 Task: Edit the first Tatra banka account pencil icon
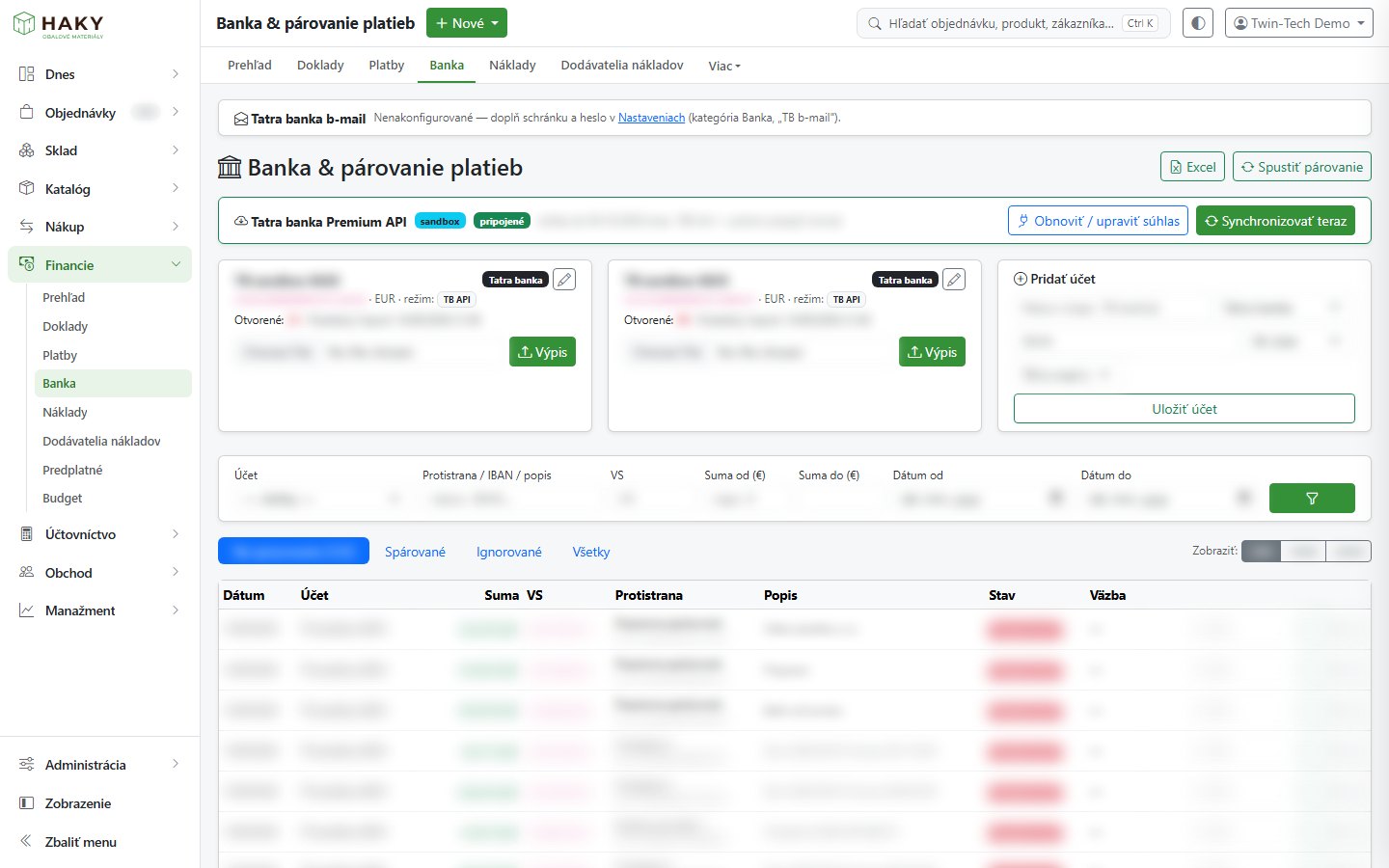[564, 280]
